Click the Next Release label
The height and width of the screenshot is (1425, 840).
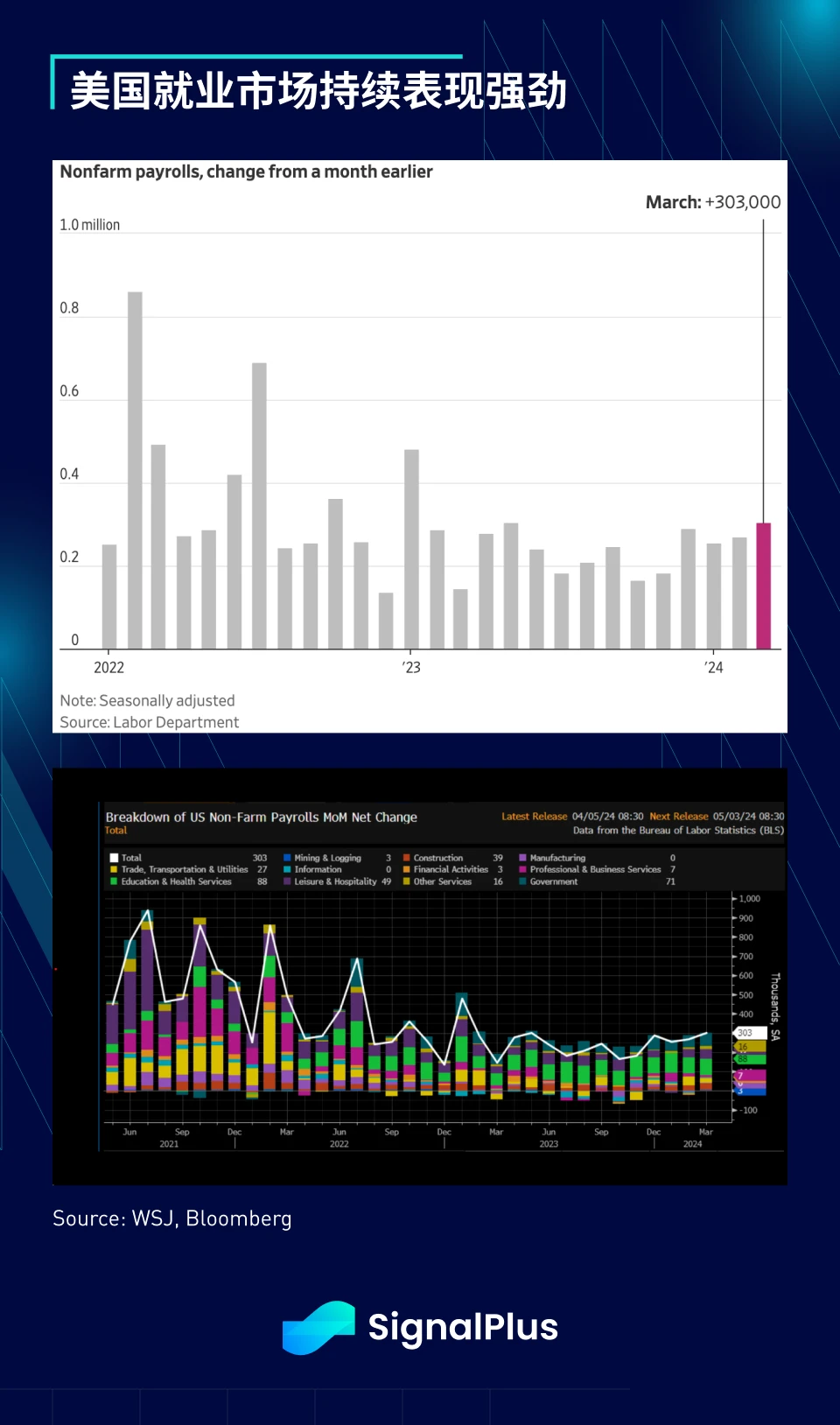tap(678, 816)
